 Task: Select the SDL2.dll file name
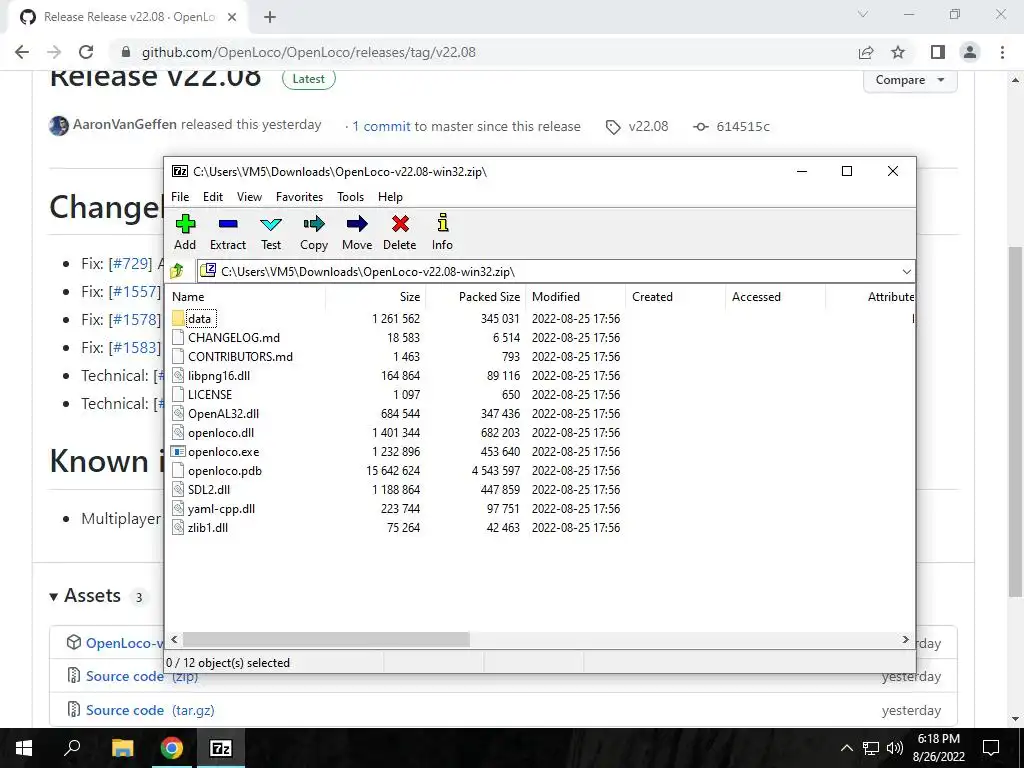coord(209,490)
